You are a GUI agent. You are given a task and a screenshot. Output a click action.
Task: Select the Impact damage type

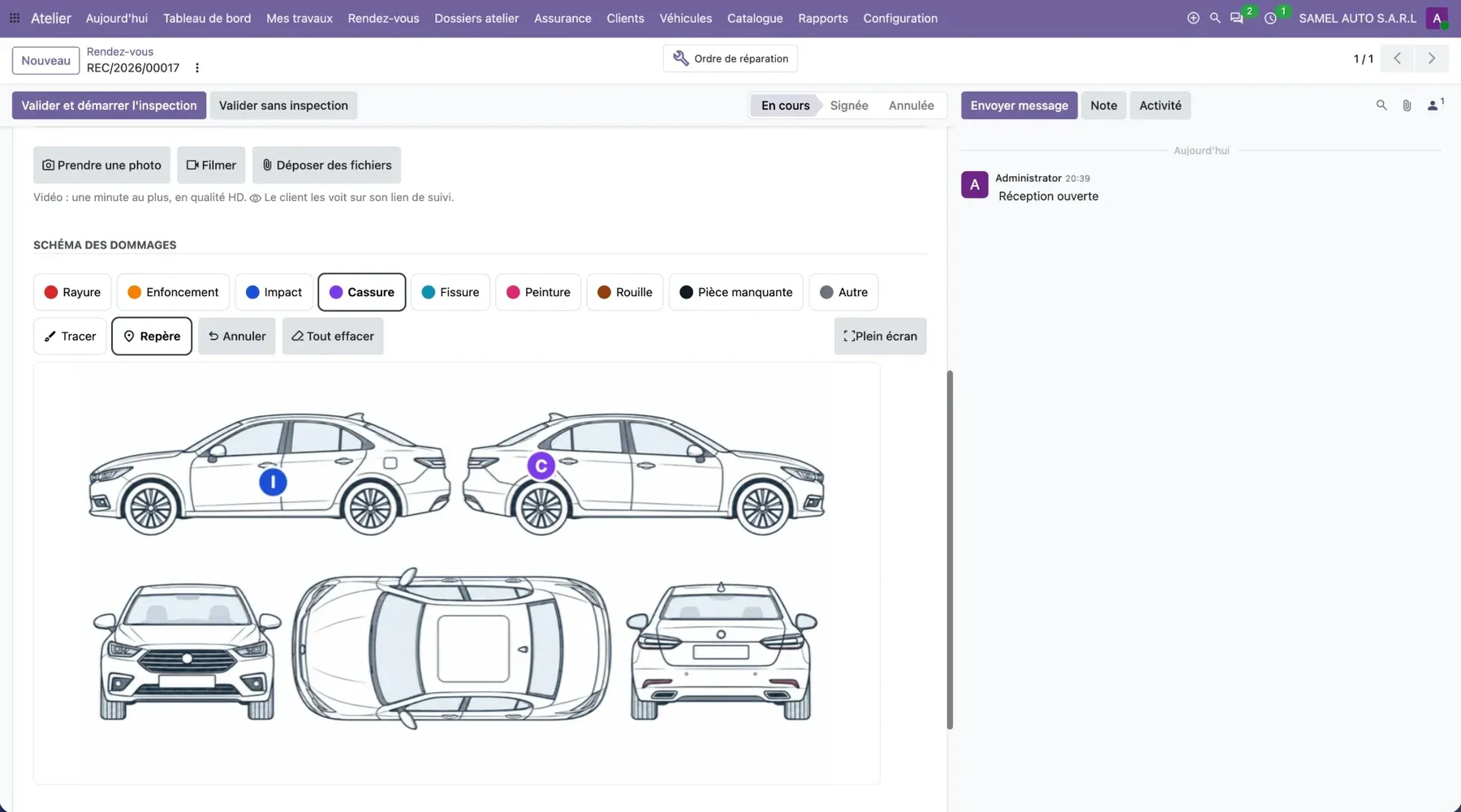pyautogui.click(x=274, y=292)
